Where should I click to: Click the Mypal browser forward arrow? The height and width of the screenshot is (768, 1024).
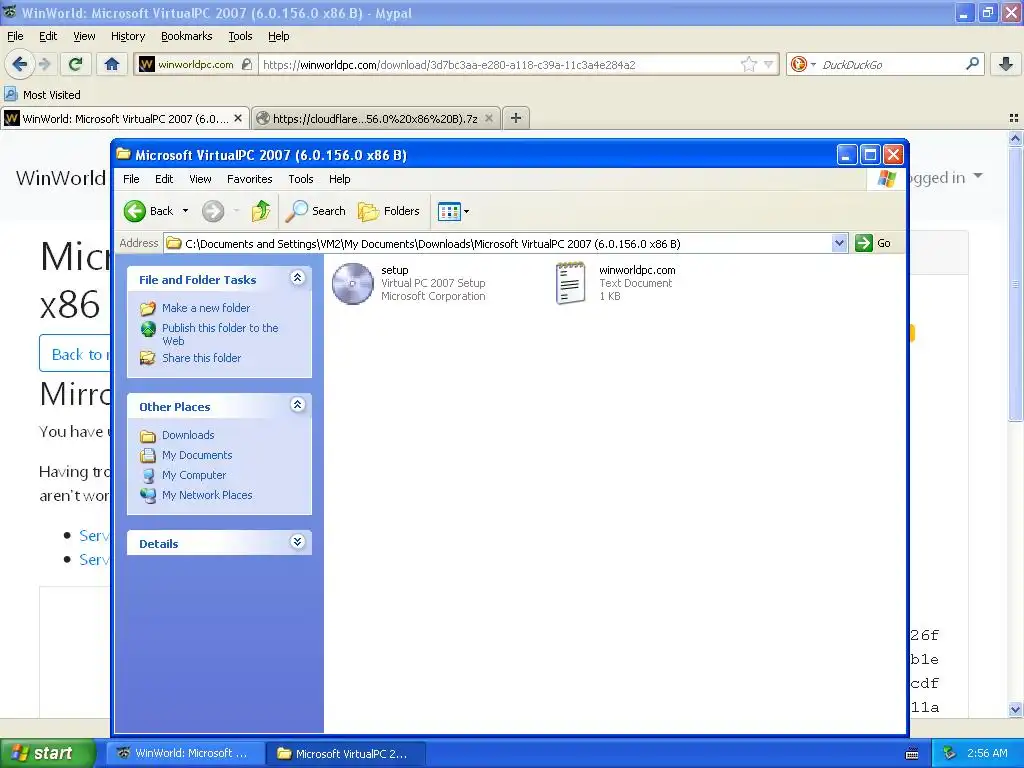pyautogui.click(x=44, y=64)
